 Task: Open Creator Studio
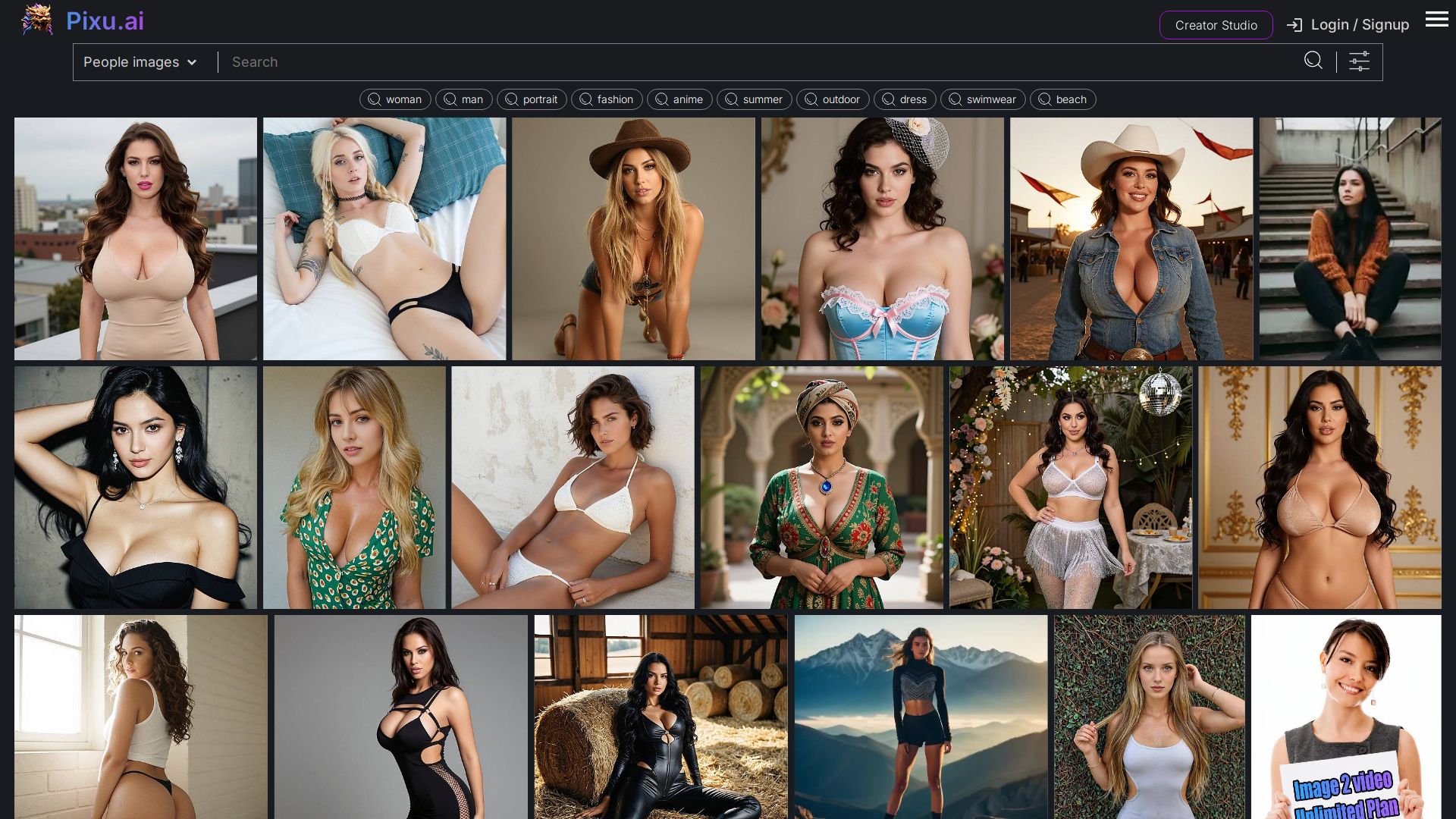1216,25
